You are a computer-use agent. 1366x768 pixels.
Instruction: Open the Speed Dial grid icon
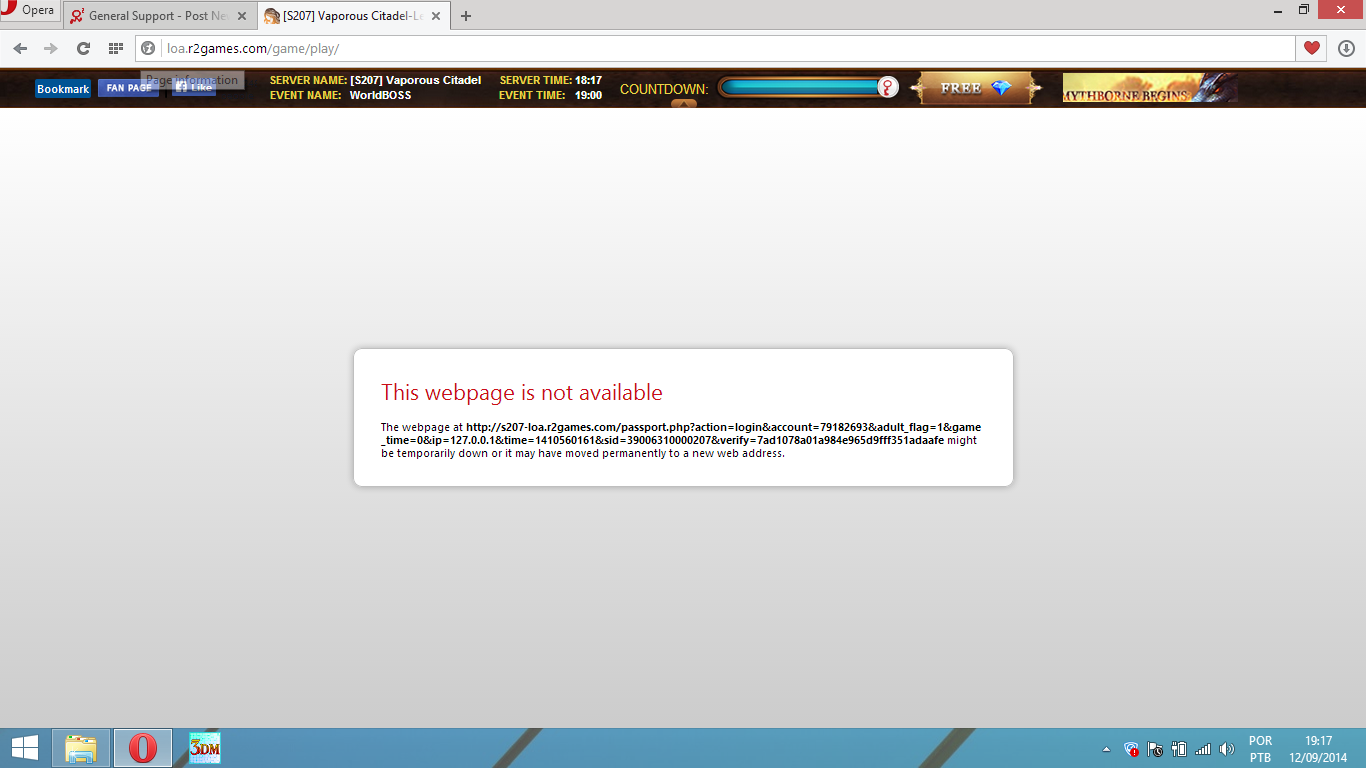coord(116,48)
